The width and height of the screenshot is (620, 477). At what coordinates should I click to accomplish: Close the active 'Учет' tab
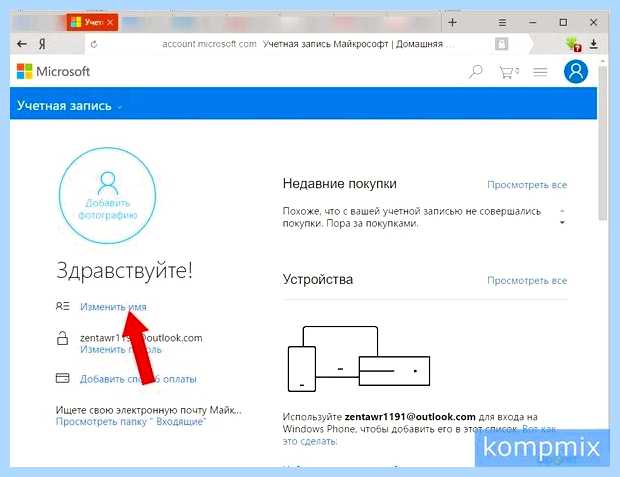110,23
